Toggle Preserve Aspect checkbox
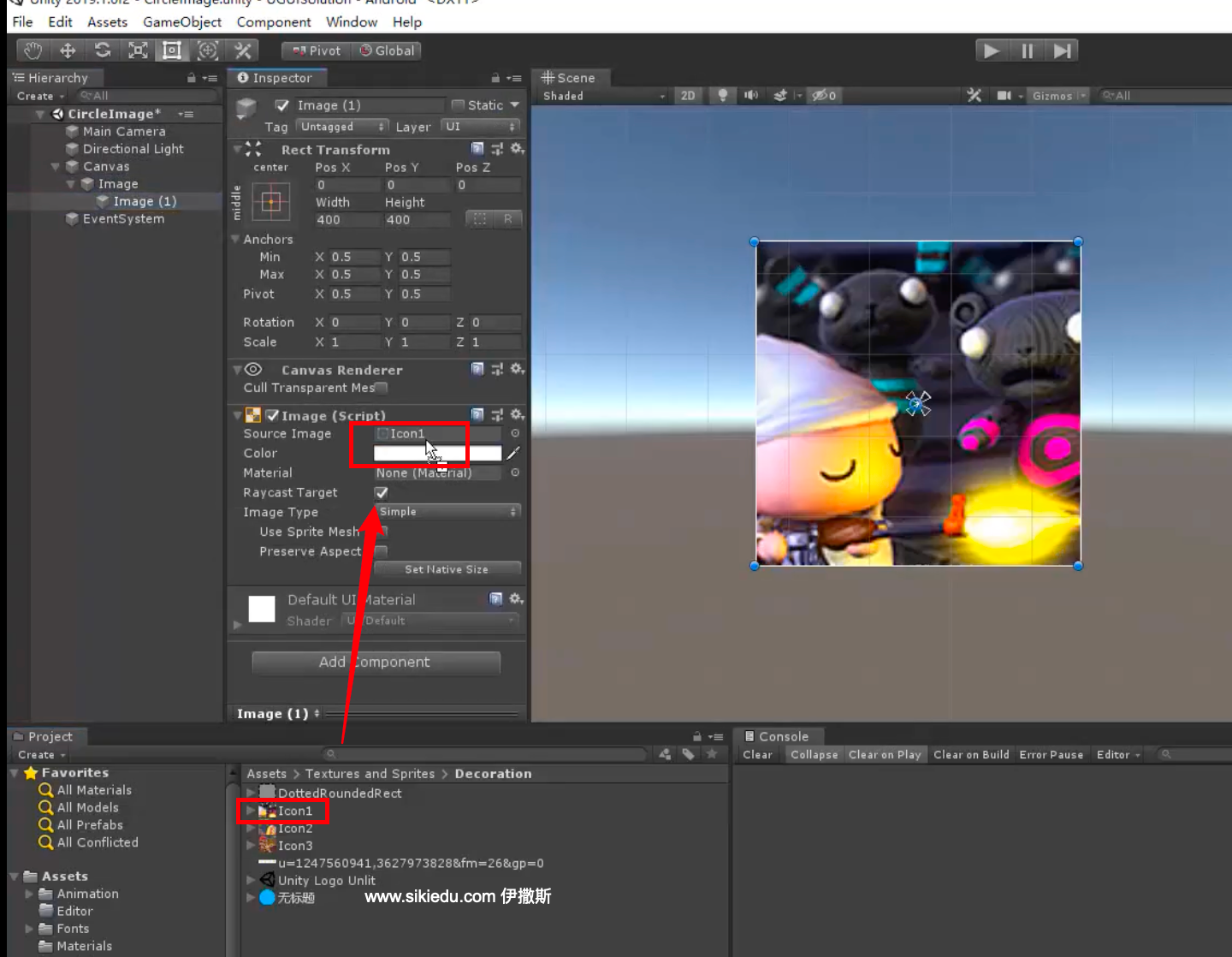Image resolution: width=1232 pixels, height=957 pixels. coord(382,551)
